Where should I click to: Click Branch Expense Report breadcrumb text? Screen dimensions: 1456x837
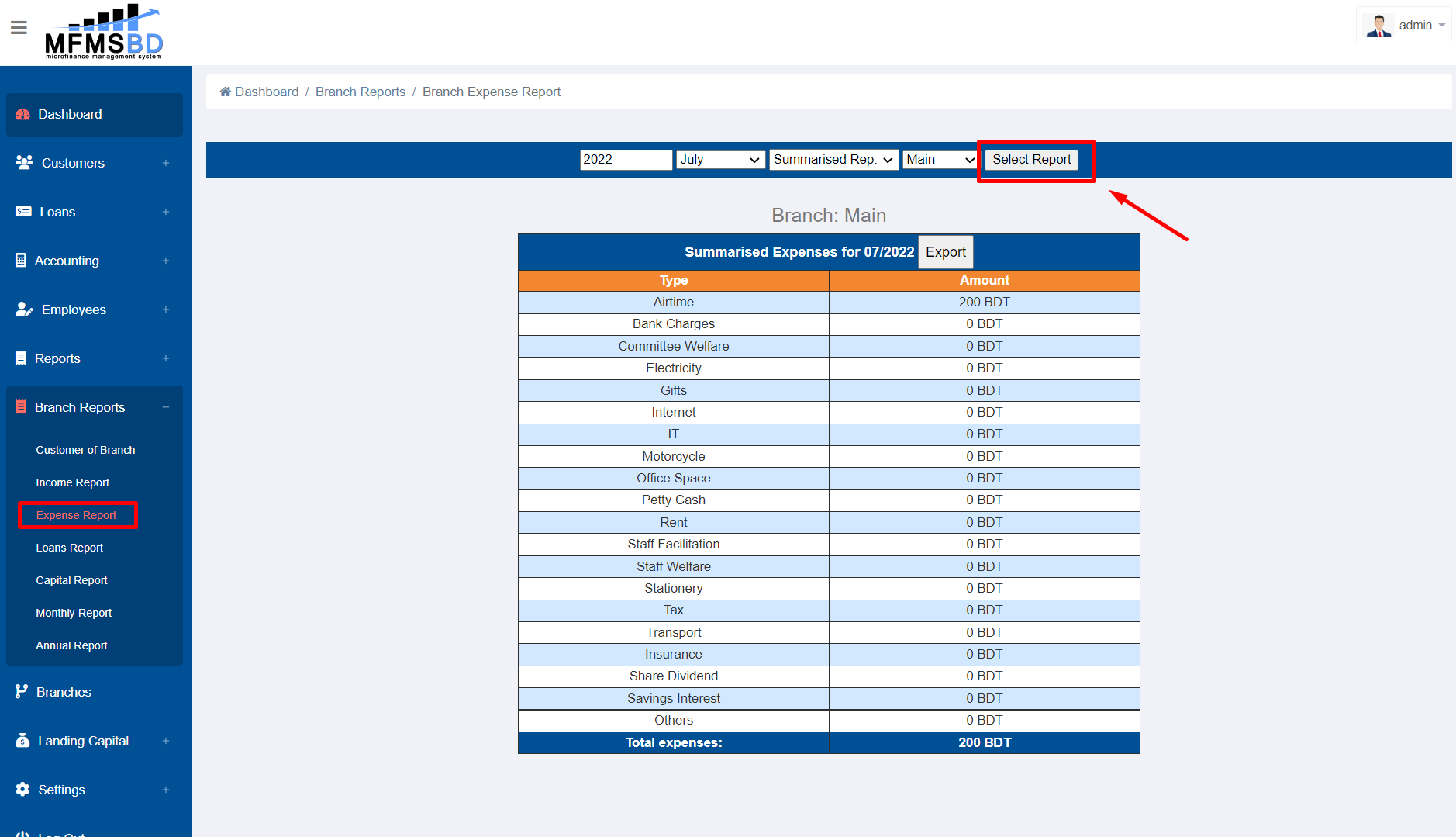492,92
